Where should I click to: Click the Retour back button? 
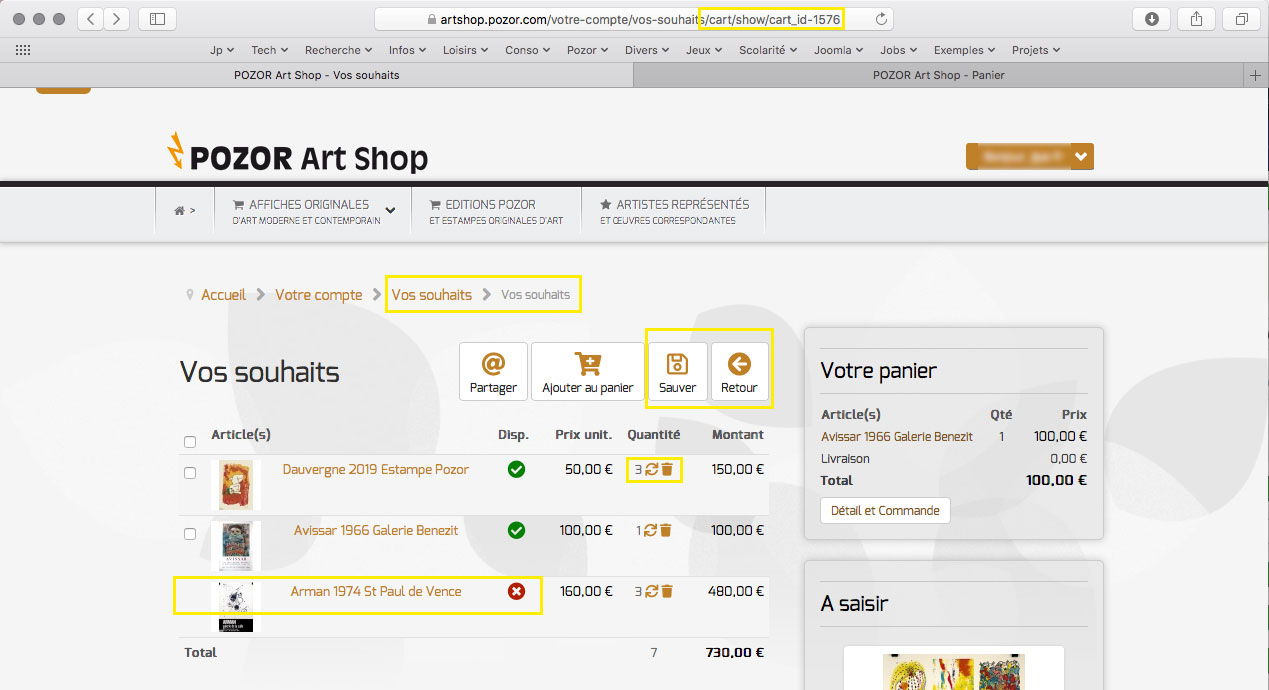click(x=739, y=372)
